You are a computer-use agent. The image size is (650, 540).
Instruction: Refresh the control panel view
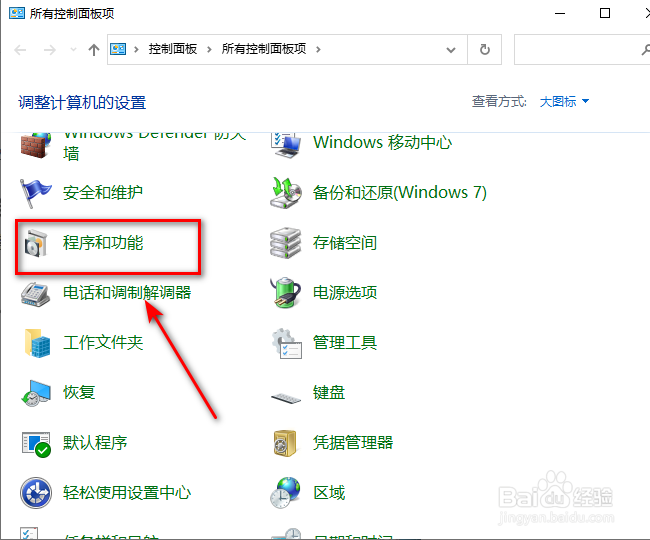point(485,50)
